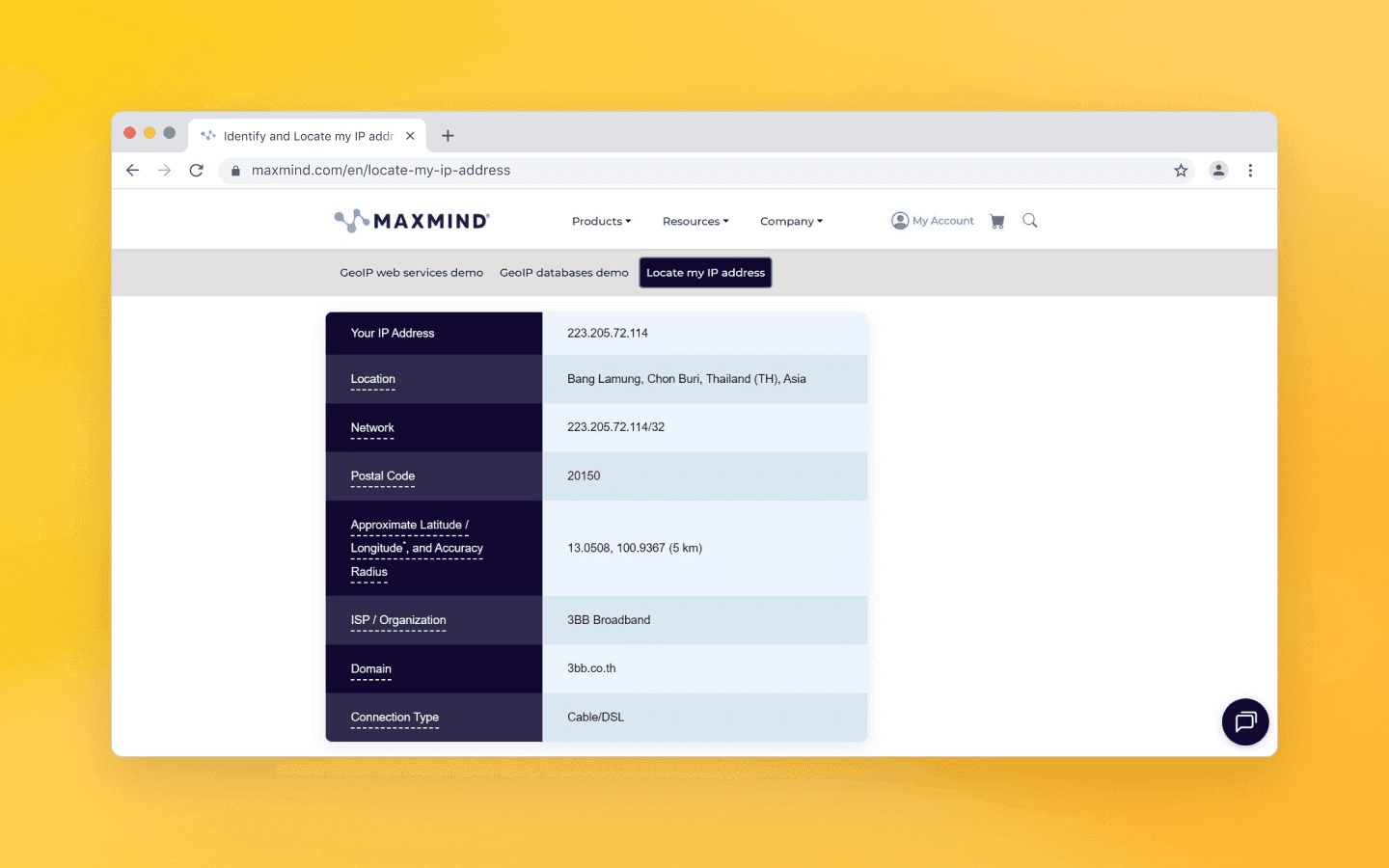Open the Products dropdown
The width and height of the screenshot is (1389, 868).
tap(601, 221)
